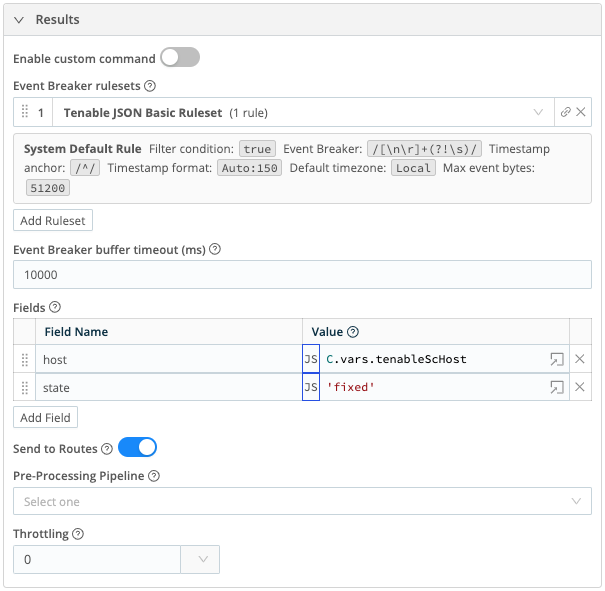Viewport: 605px width, 591px height.
Task: Open the Throttling units dropdown
Action: point(200,559)
